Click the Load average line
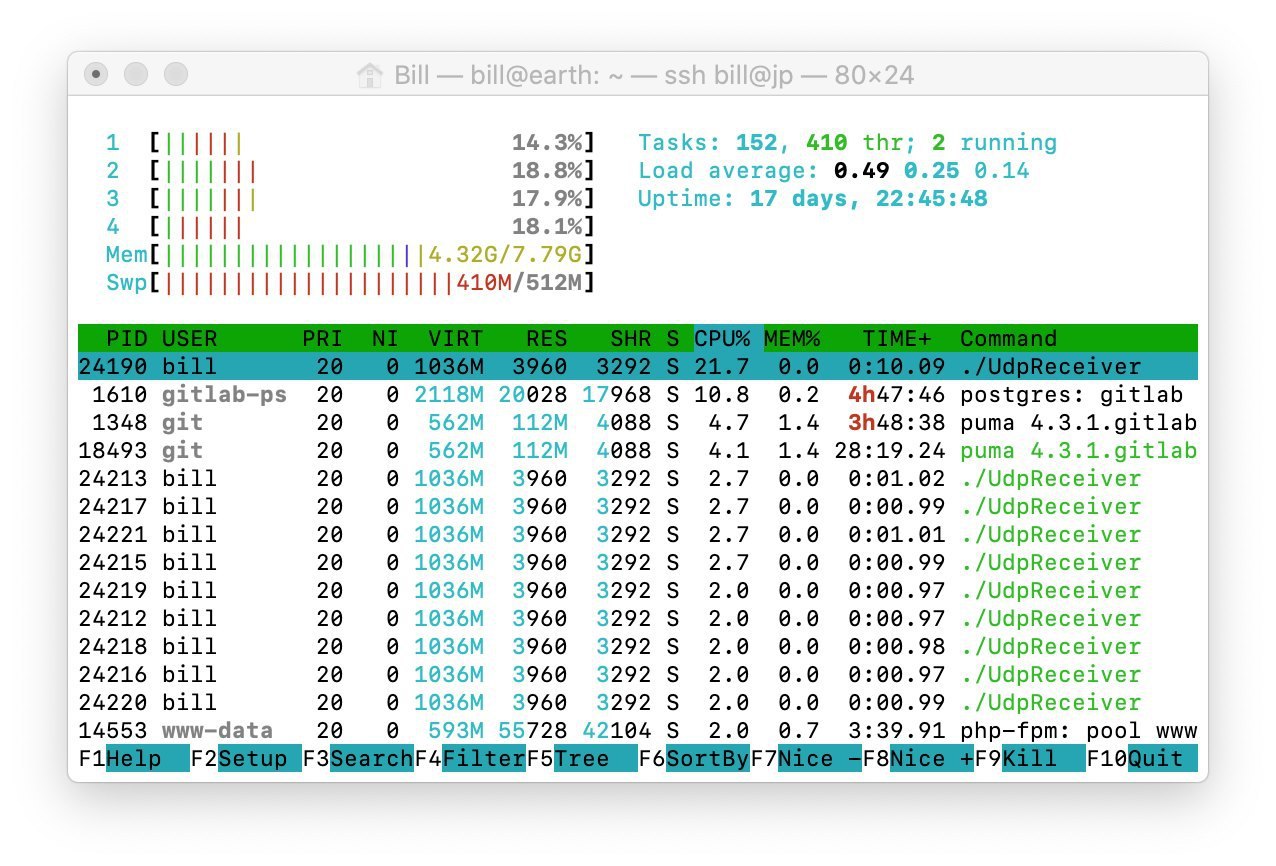Screen dimensions: 1276x866 tap(833, 171)
